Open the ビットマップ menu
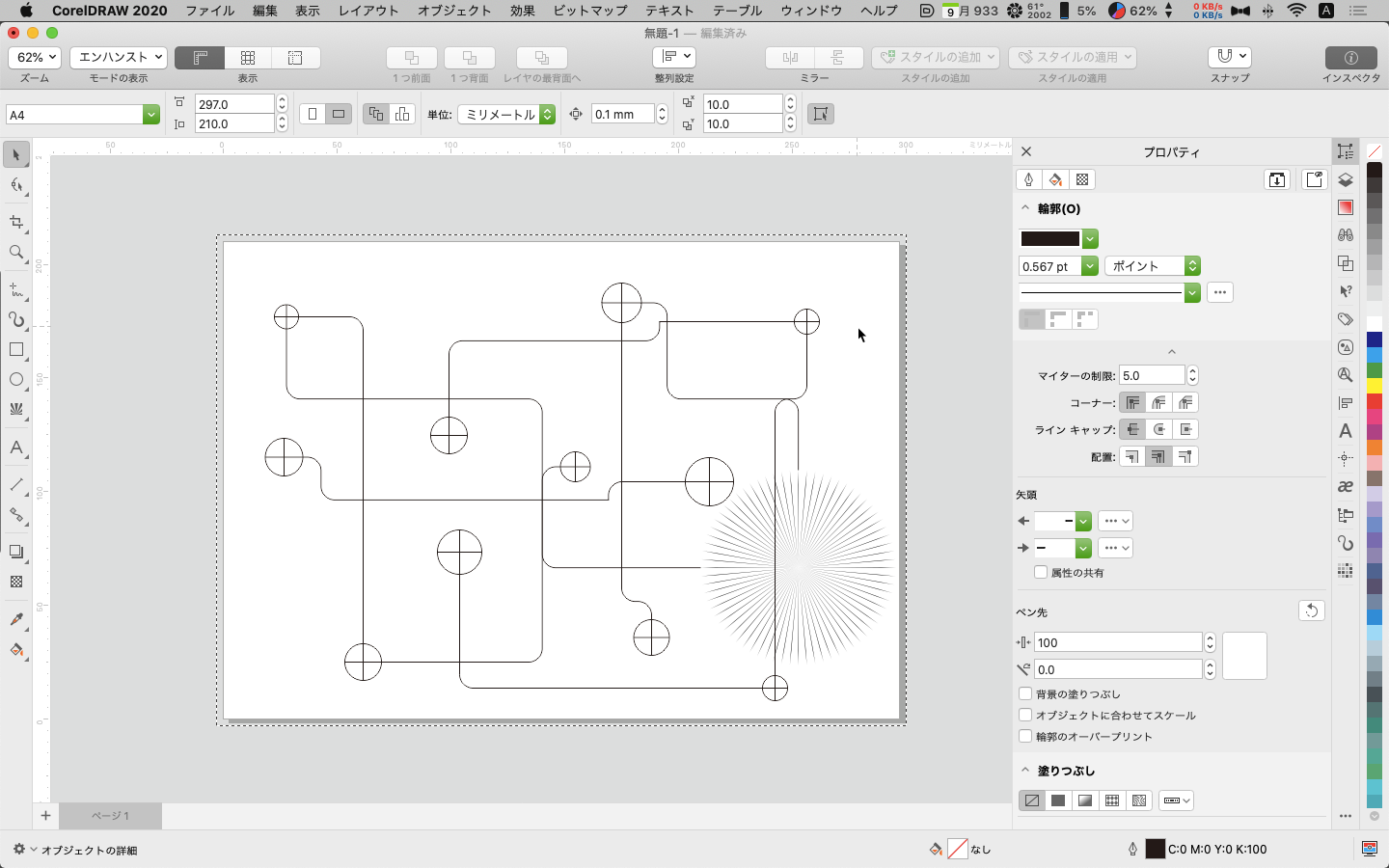Viewport: 1389px width, 868px height. coord(589,11)
